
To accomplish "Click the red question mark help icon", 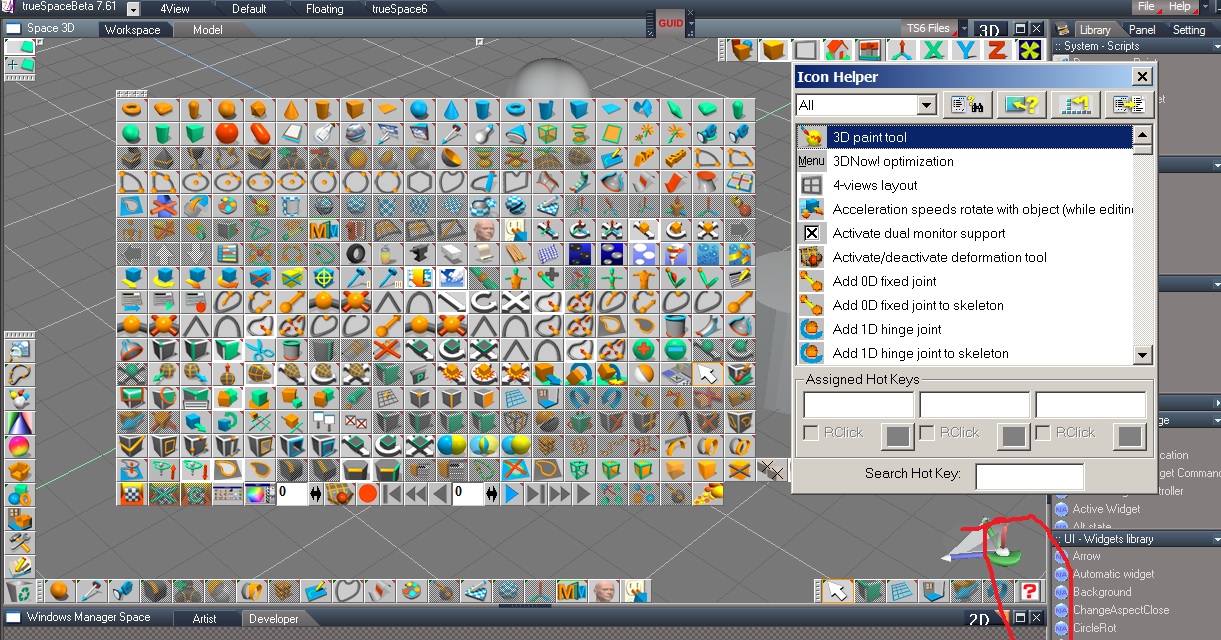I will pyautogui.click(x=1031, y=592).
